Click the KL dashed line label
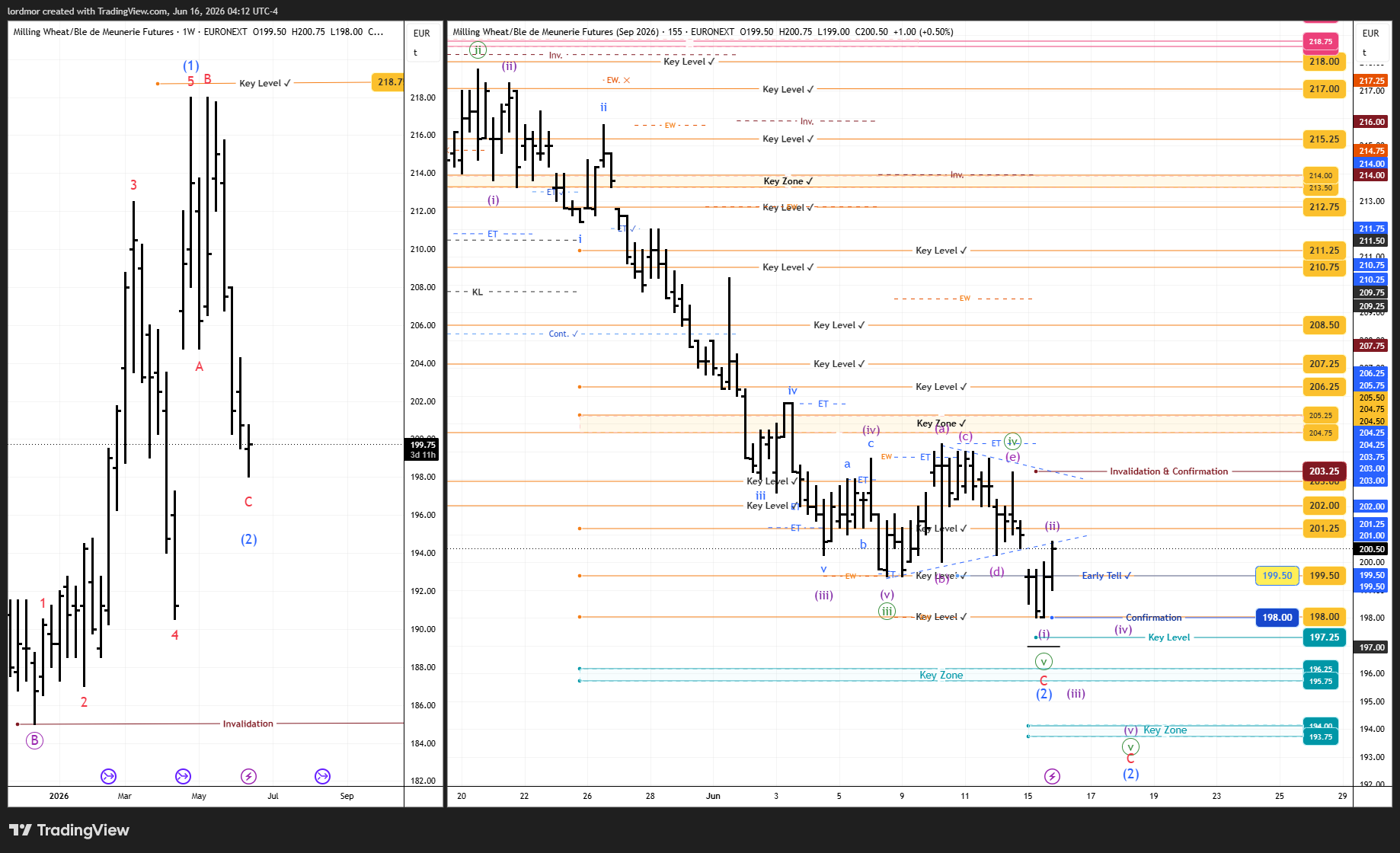This screenshot has width=1400, height=853. coord(478,292)
